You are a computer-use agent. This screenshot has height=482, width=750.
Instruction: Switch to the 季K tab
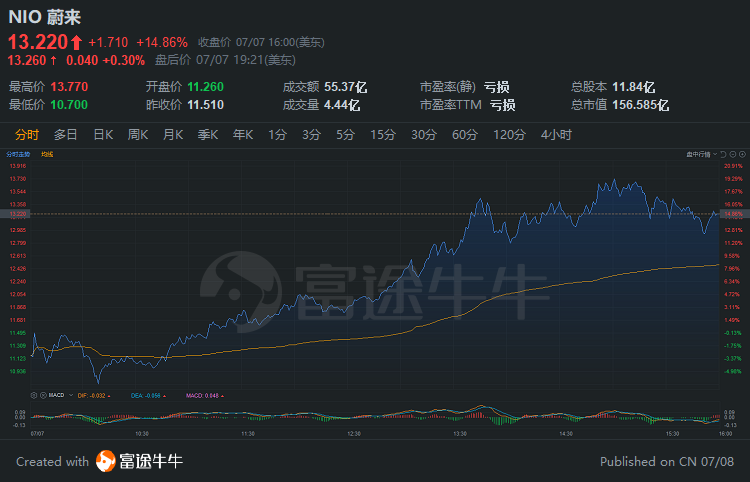[x=208, y=135]
